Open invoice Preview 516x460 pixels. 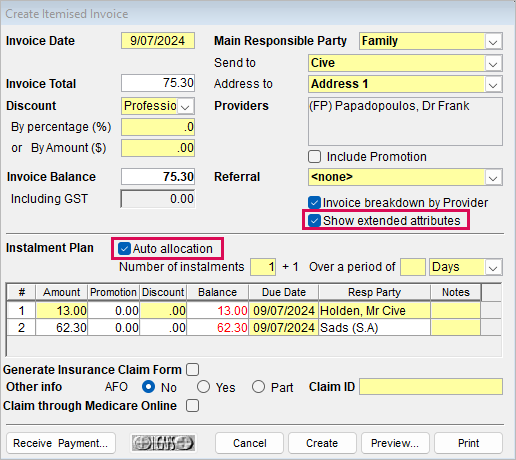pyautogui.click(x=395, y=443)
